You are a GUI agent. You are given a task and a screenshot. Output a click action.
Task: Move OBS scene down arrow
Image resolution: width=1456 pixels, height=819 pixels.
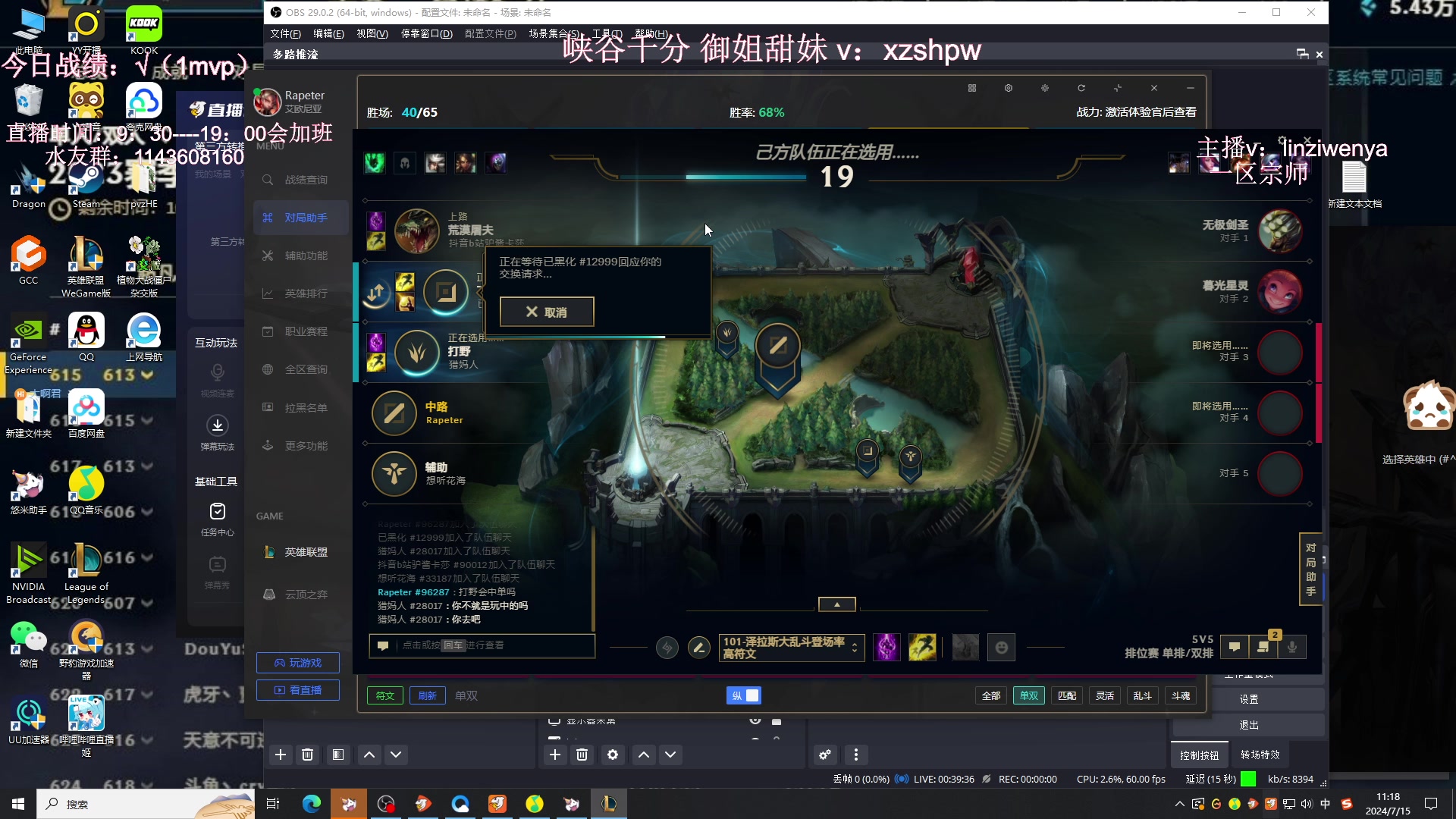[x=396, y=755]
